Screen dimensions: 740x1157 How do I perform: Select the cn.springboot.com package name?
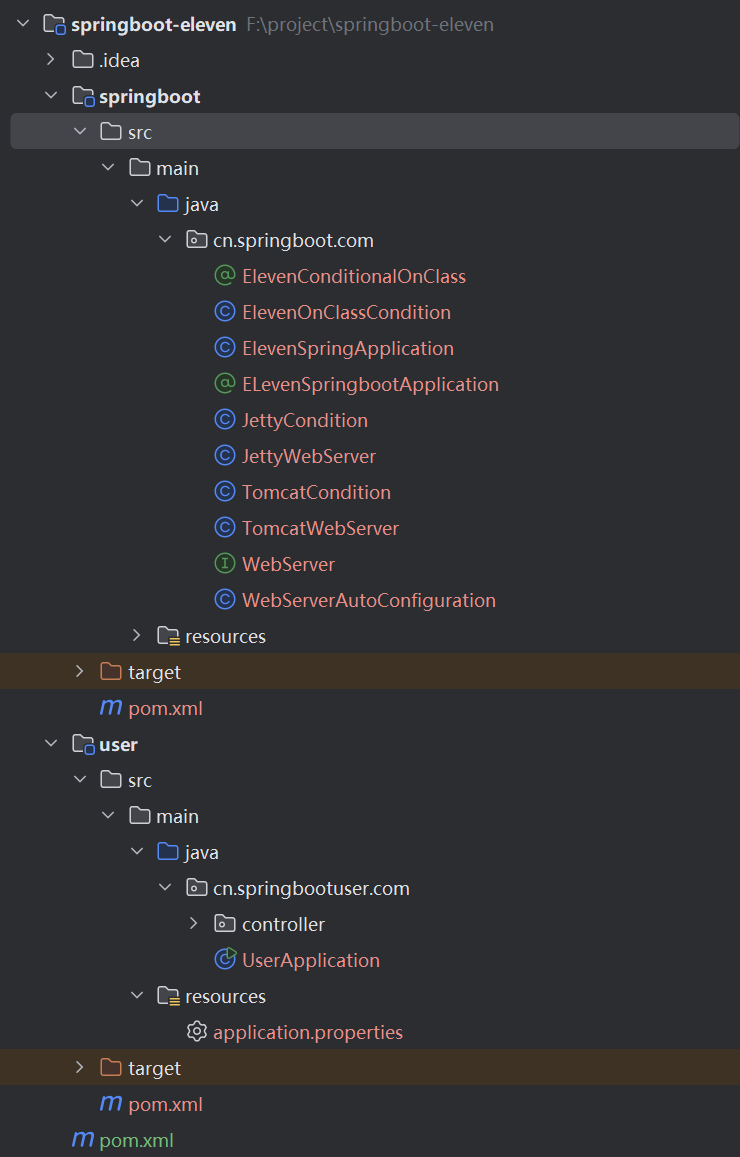coord(293,241)
